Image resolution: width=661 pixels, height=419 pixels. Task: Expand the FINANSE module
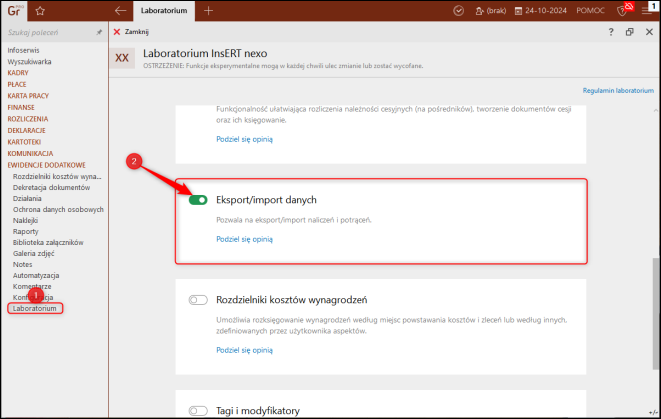click(21, 107)
